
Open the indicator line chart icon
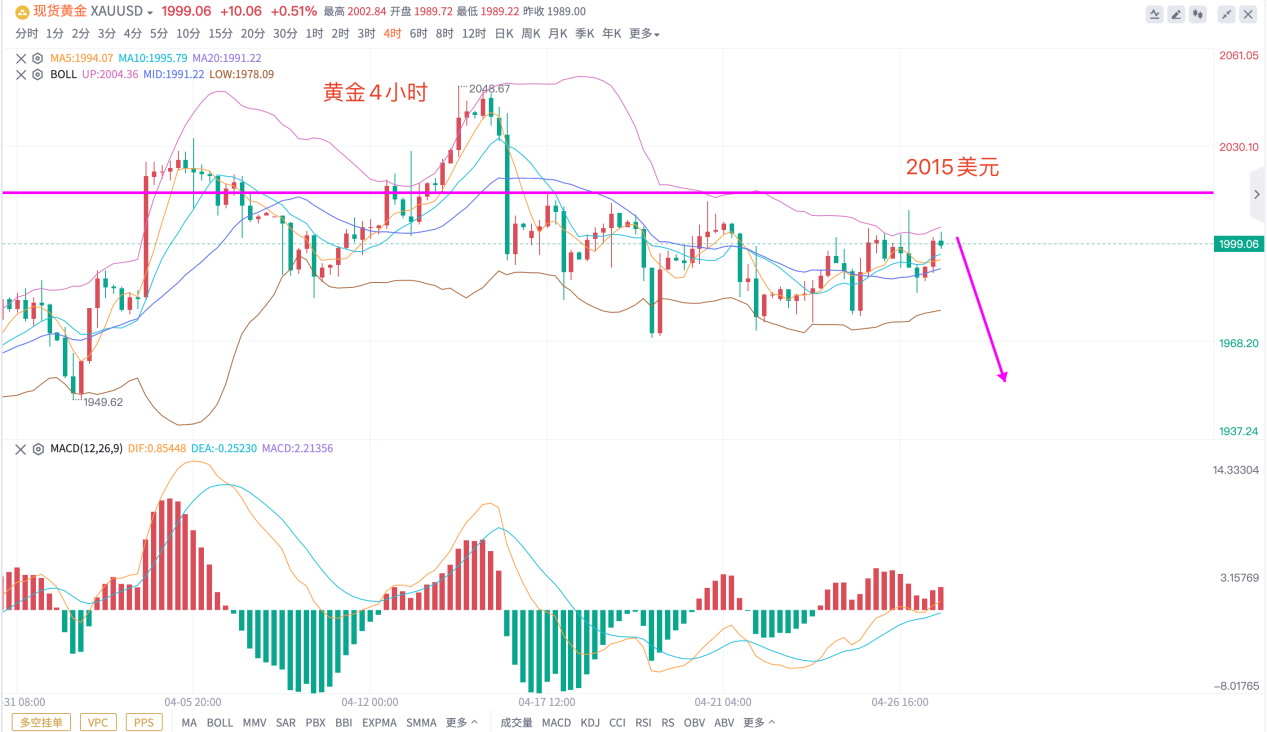click(1154, 14)
